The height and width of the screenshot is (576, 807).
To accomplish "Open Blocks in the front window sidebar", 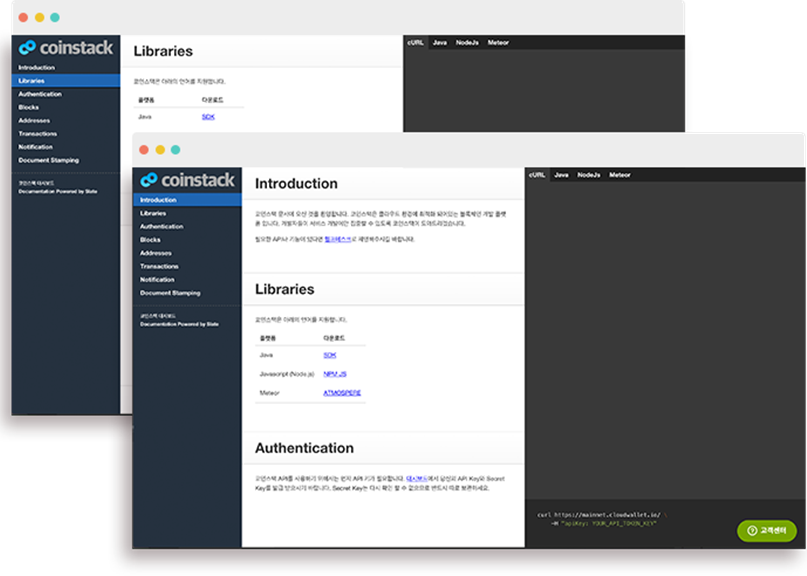I will click(150, 240).
